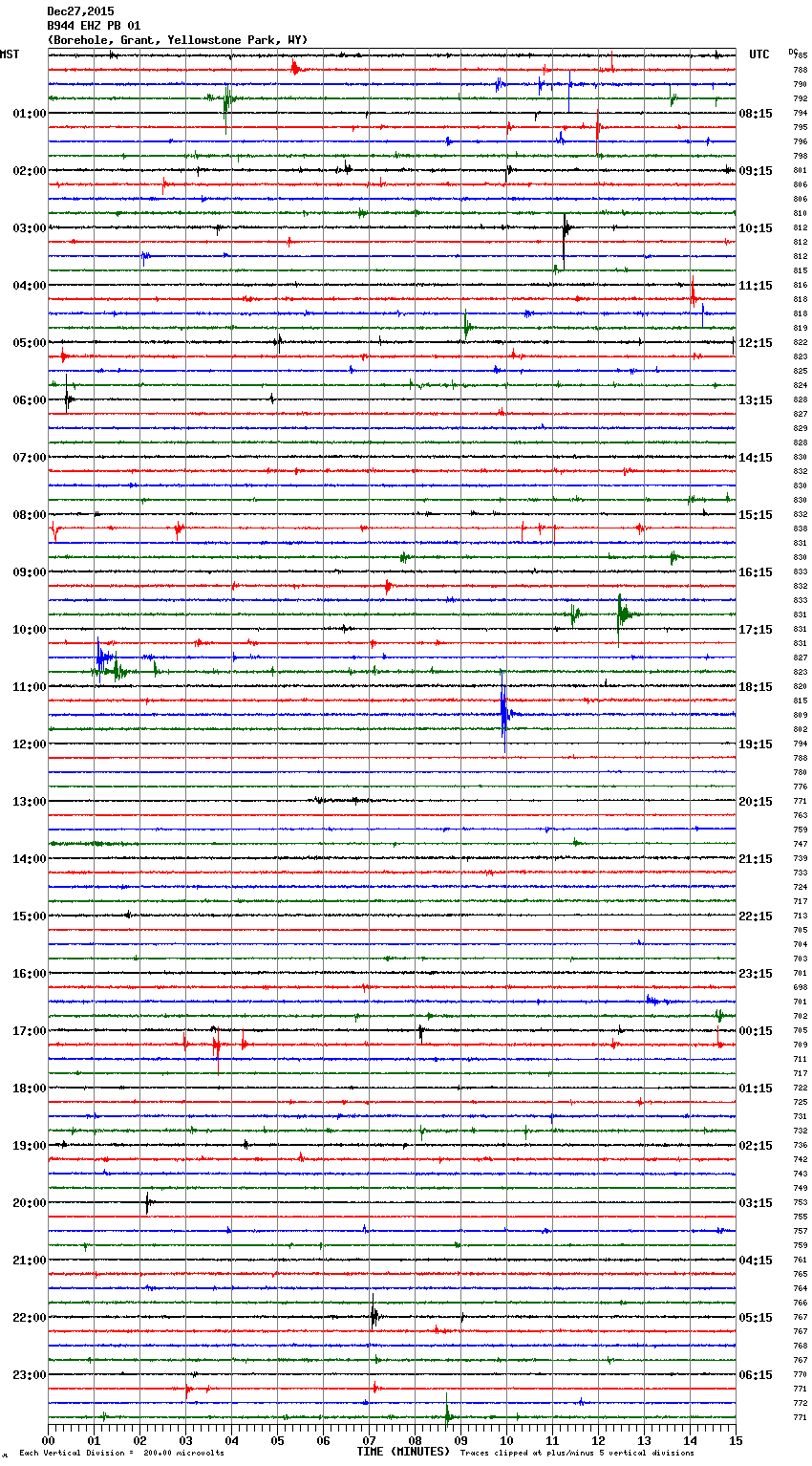Click MST hour label '22:00'
812x1466 pixels.
tap(30, 1318)
